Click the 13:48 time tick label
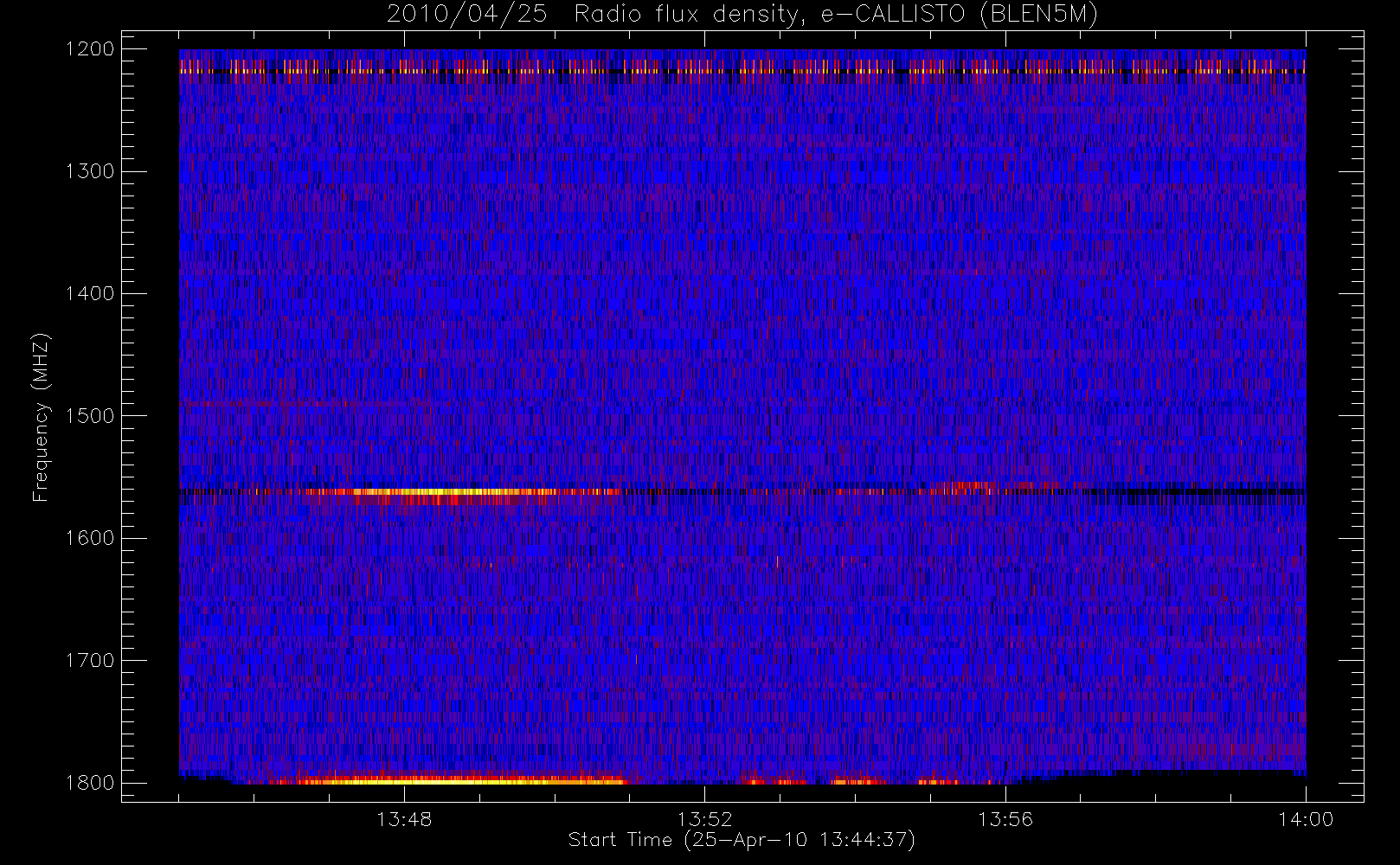 404,819
